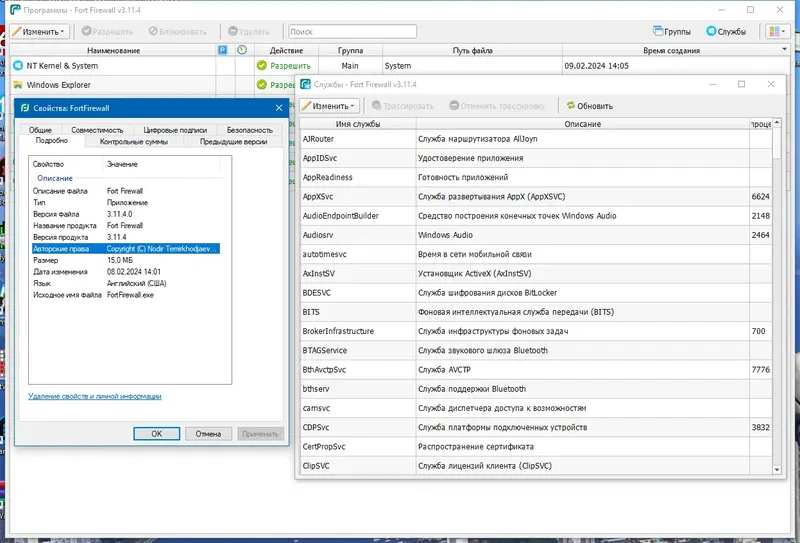Sort by the Наименование column header
This screenshot has width=800, height=543.
tap(113, 51)
